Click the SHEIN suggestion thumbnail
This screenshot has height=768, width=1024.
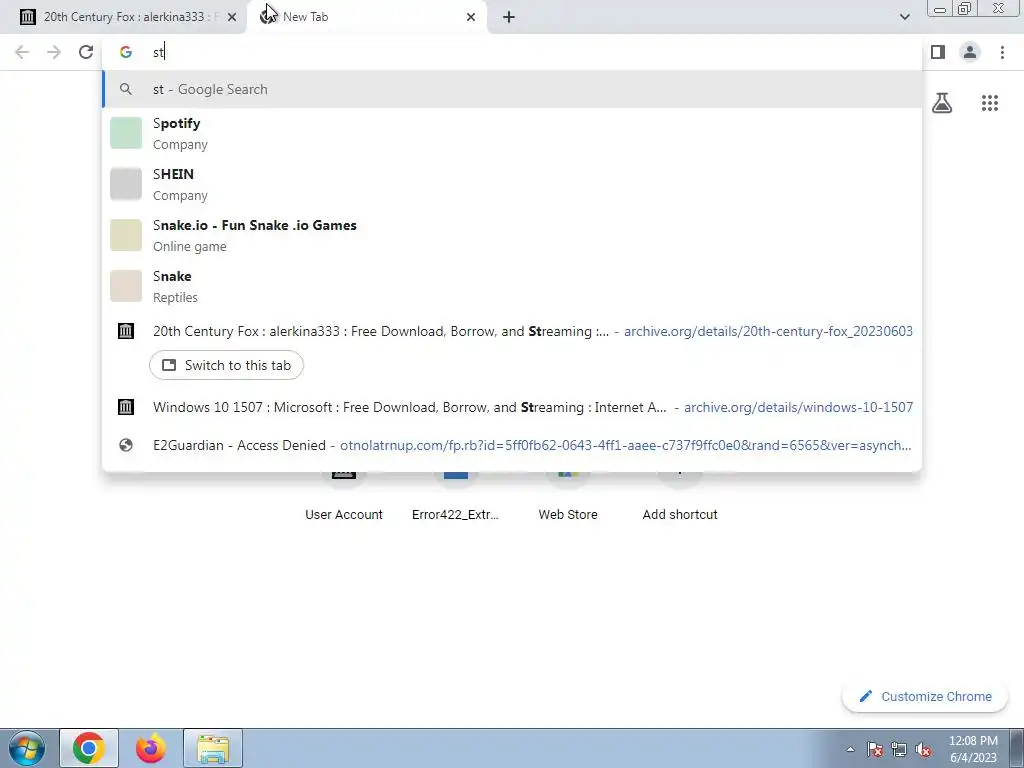pos(126,184)
